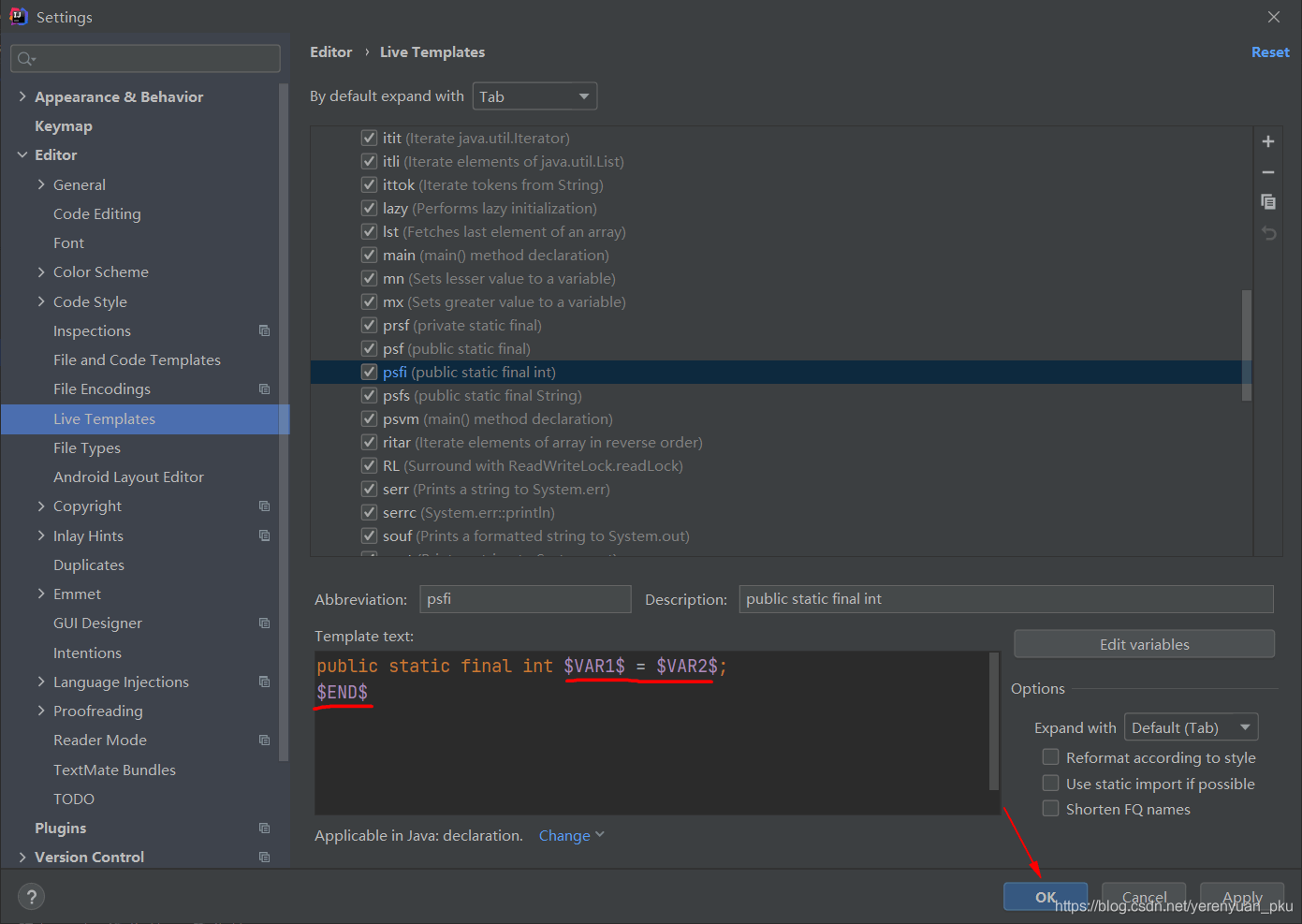Click project-level icon next to Plugins
Image resolution: width=1302 pixels, height=924 pixels.
[x=264, y=828]
